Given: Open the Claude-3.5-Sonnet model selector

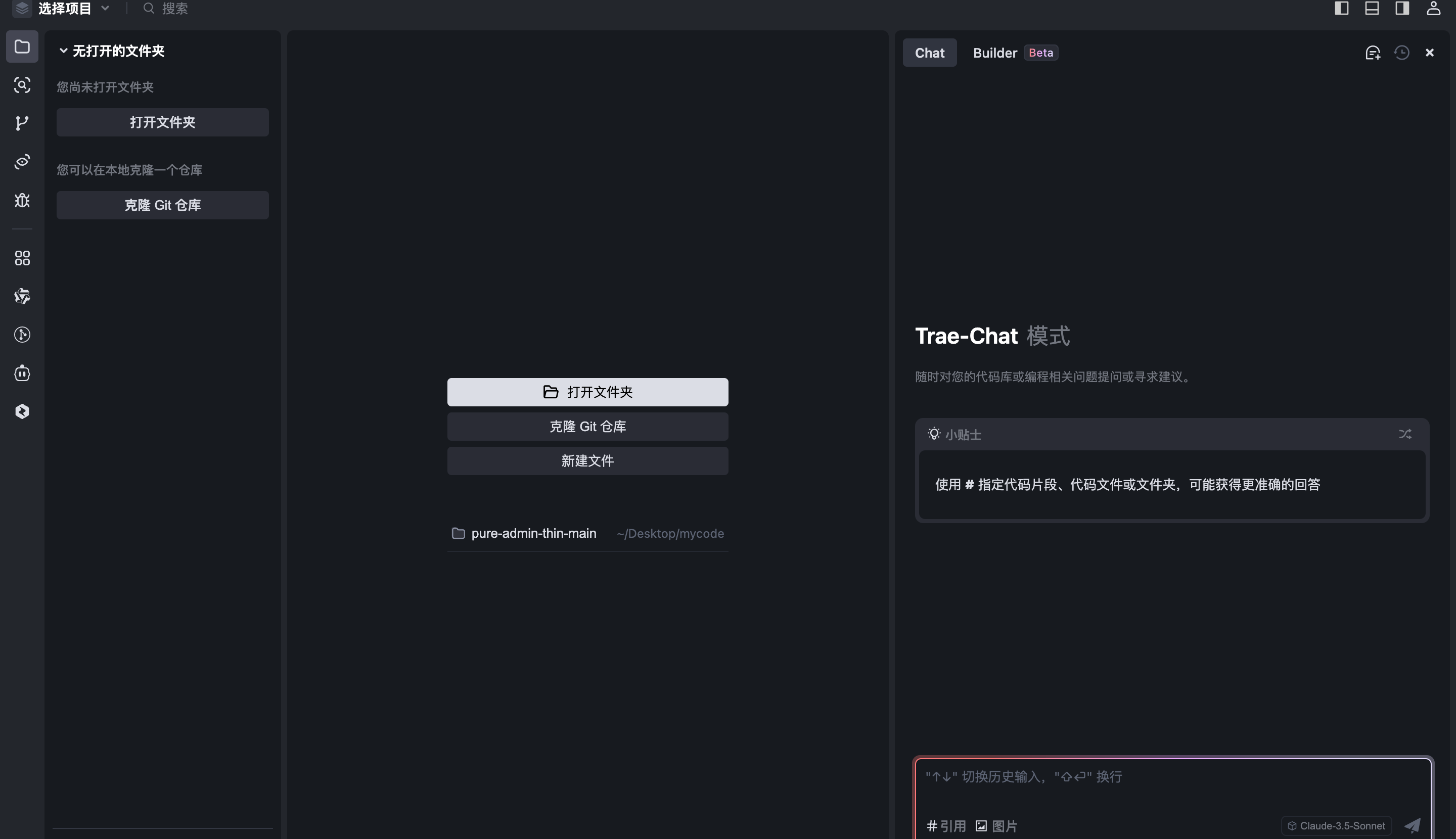Looking at the screenshot, I should pyautogui.click(x=1337, y=826).
